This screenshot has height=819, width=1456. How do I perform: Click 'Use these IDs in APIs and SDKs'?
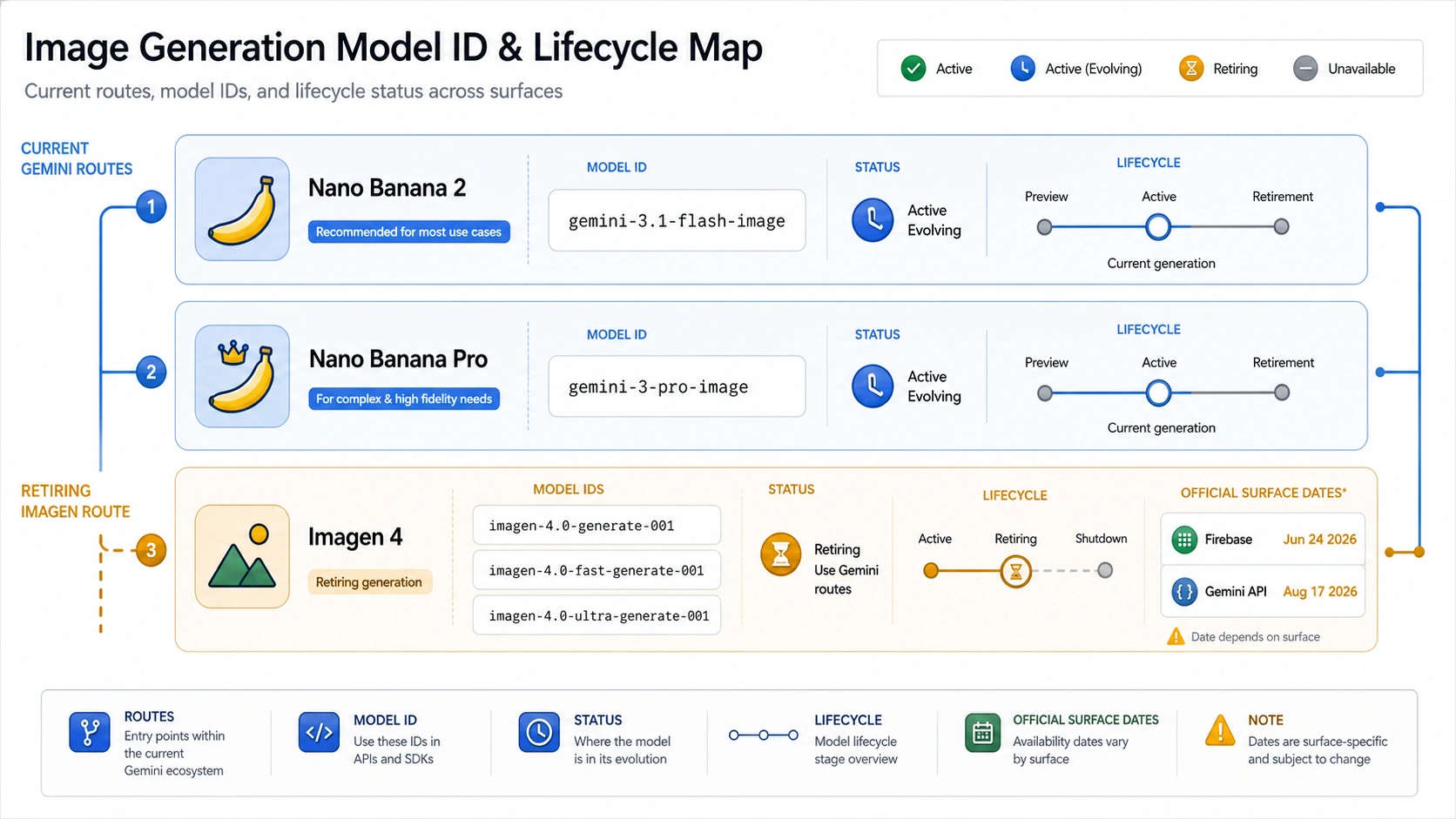click(x=397, y=750)
